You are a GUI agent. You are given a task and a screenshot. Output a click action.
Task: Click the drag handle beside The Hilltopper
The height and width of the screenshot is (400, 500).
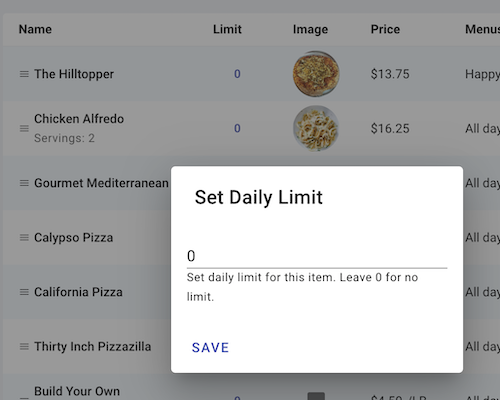[x=24, y=74]
